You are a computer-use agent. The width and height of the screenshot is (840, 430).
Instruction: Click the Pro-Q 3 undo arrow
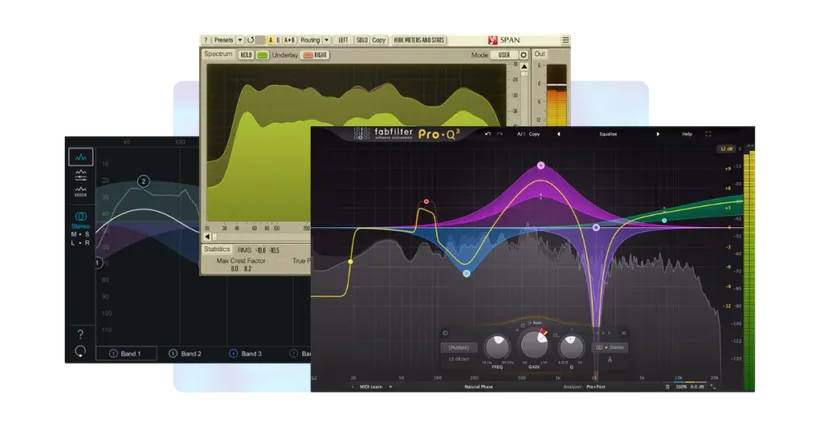pyautogui.click(x=488, y=134)
